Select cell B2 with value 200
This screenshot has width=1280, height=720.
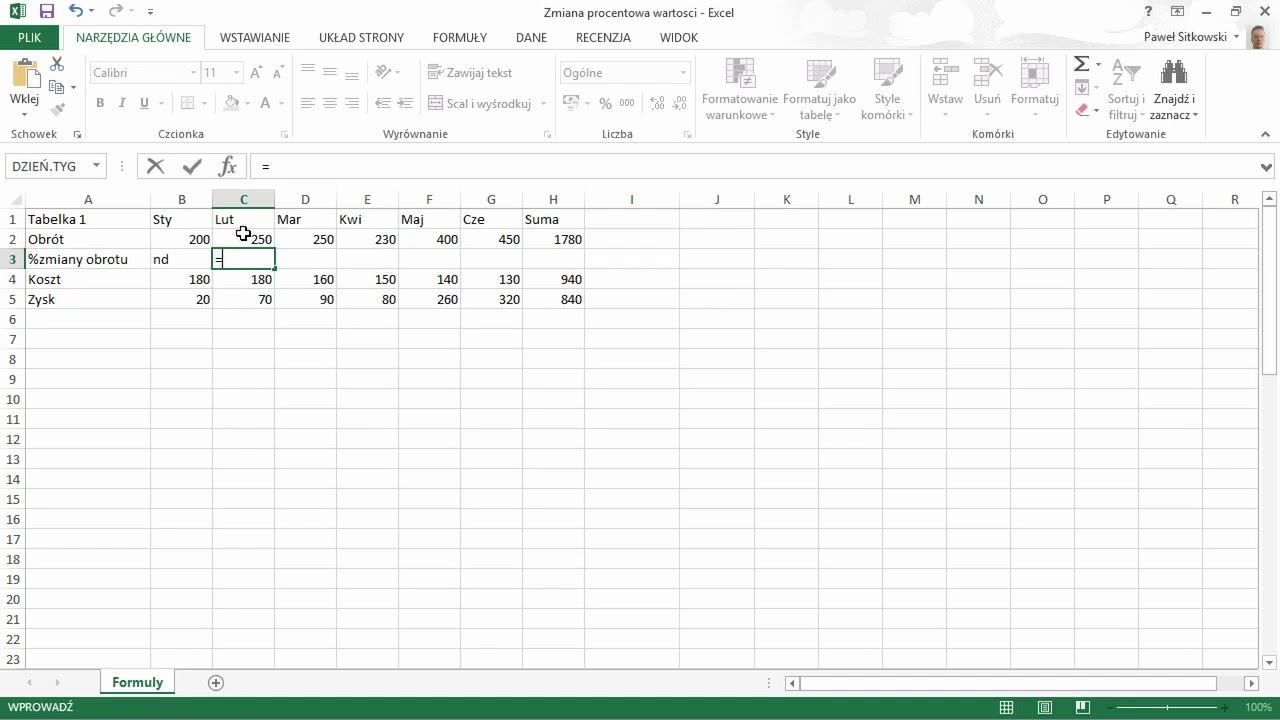tap(181, 239)
